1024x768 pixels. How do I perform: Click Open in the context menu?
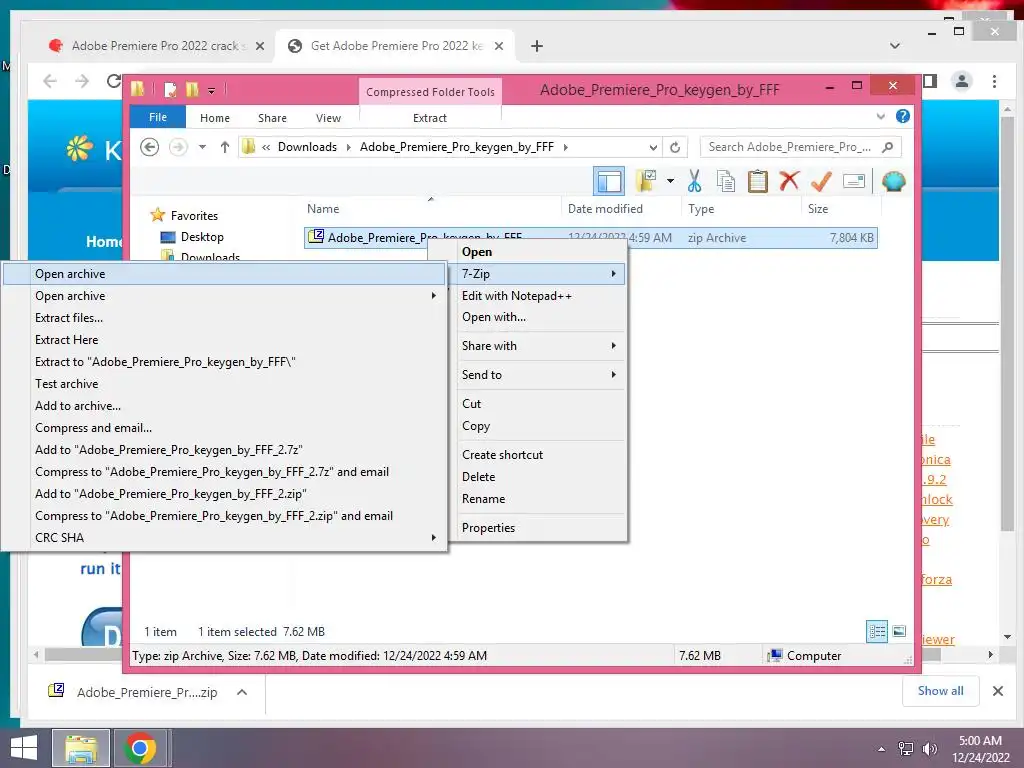(x=527, y=252)
